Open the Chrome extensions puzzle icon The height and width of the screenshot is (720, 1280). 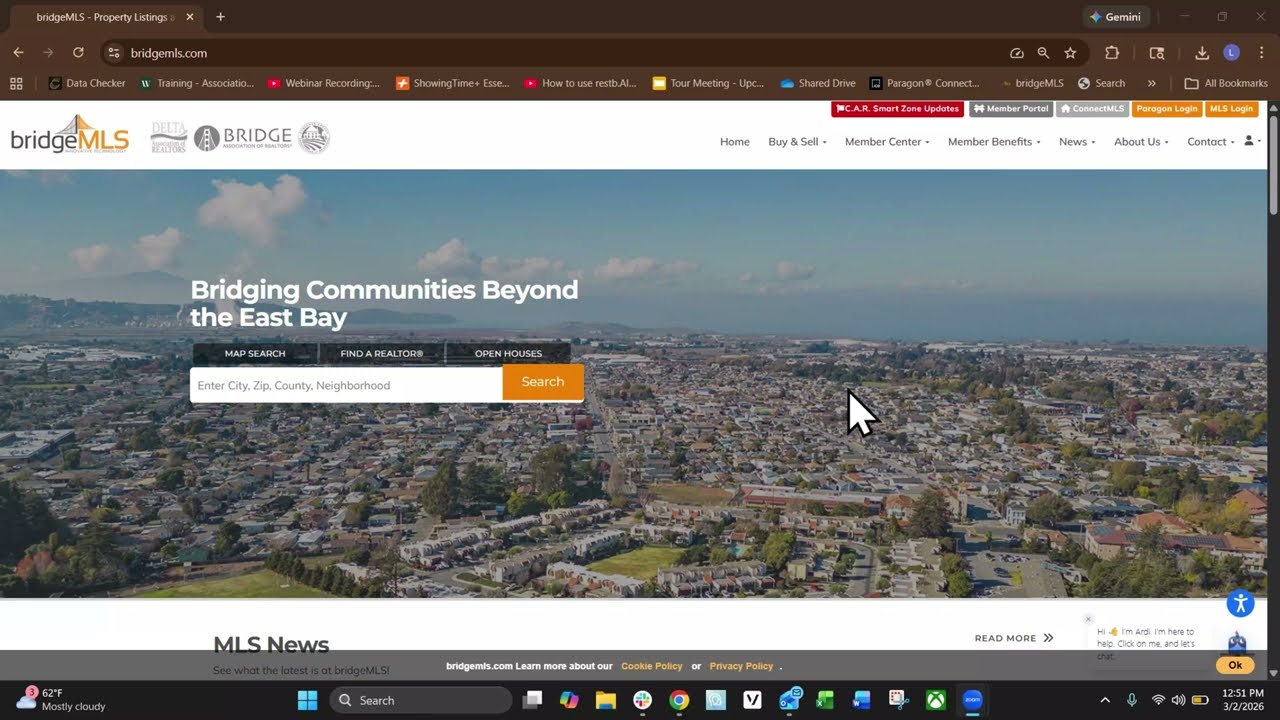coord(1112,53)
